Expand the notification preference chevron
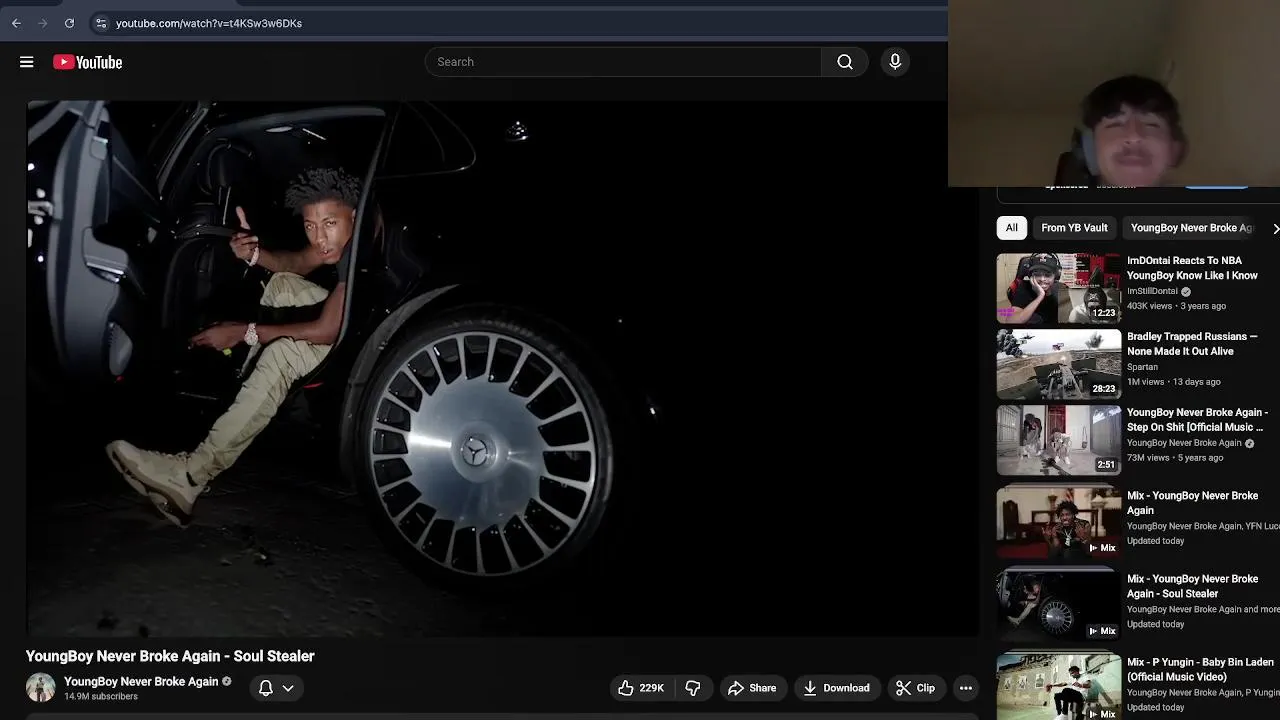The width and height of the screenshot is (1280, 720). [x=288, y=688]
